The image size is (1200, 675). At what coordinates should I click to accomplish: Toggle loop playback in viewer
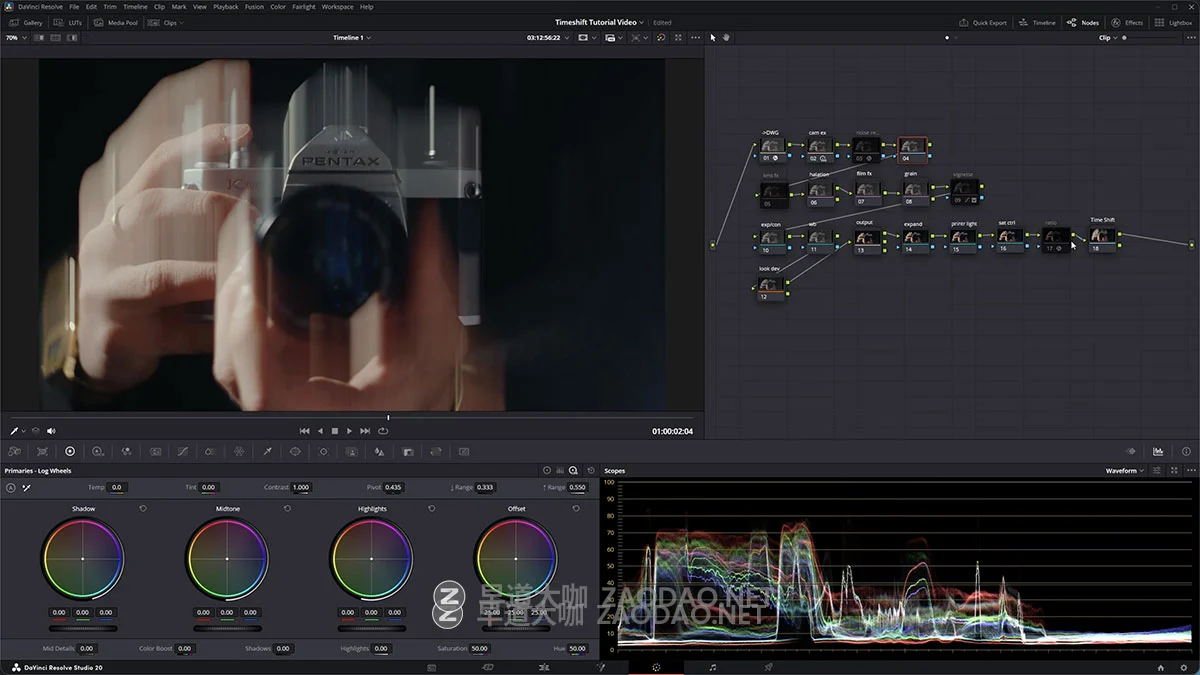click(383, 431)
